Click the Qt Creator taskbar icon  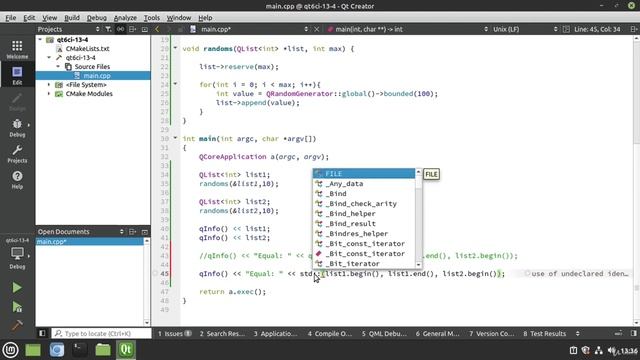click(126, 350)
